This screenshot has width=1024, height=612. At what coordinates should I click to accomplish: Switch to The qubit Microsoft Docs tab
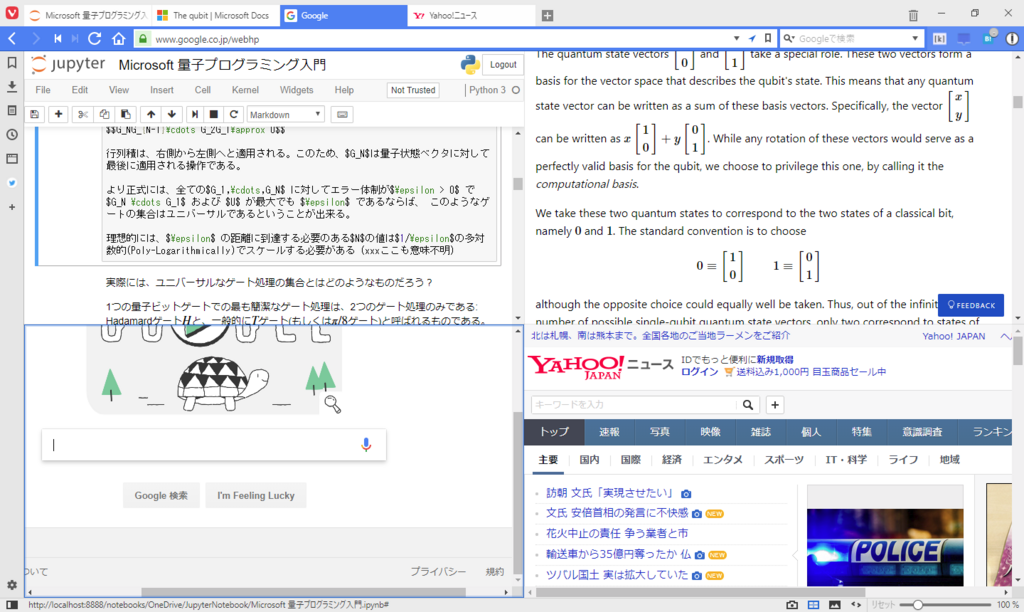(x=216, y=15)
